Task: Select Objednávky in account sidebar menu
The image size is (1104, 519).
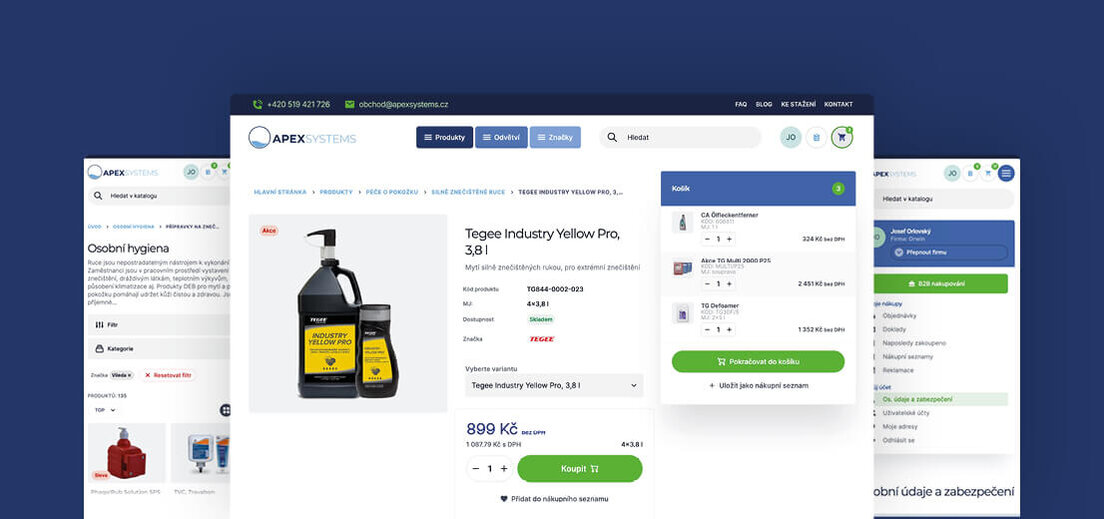Action: pyautogui.click(x=901, y=315)
